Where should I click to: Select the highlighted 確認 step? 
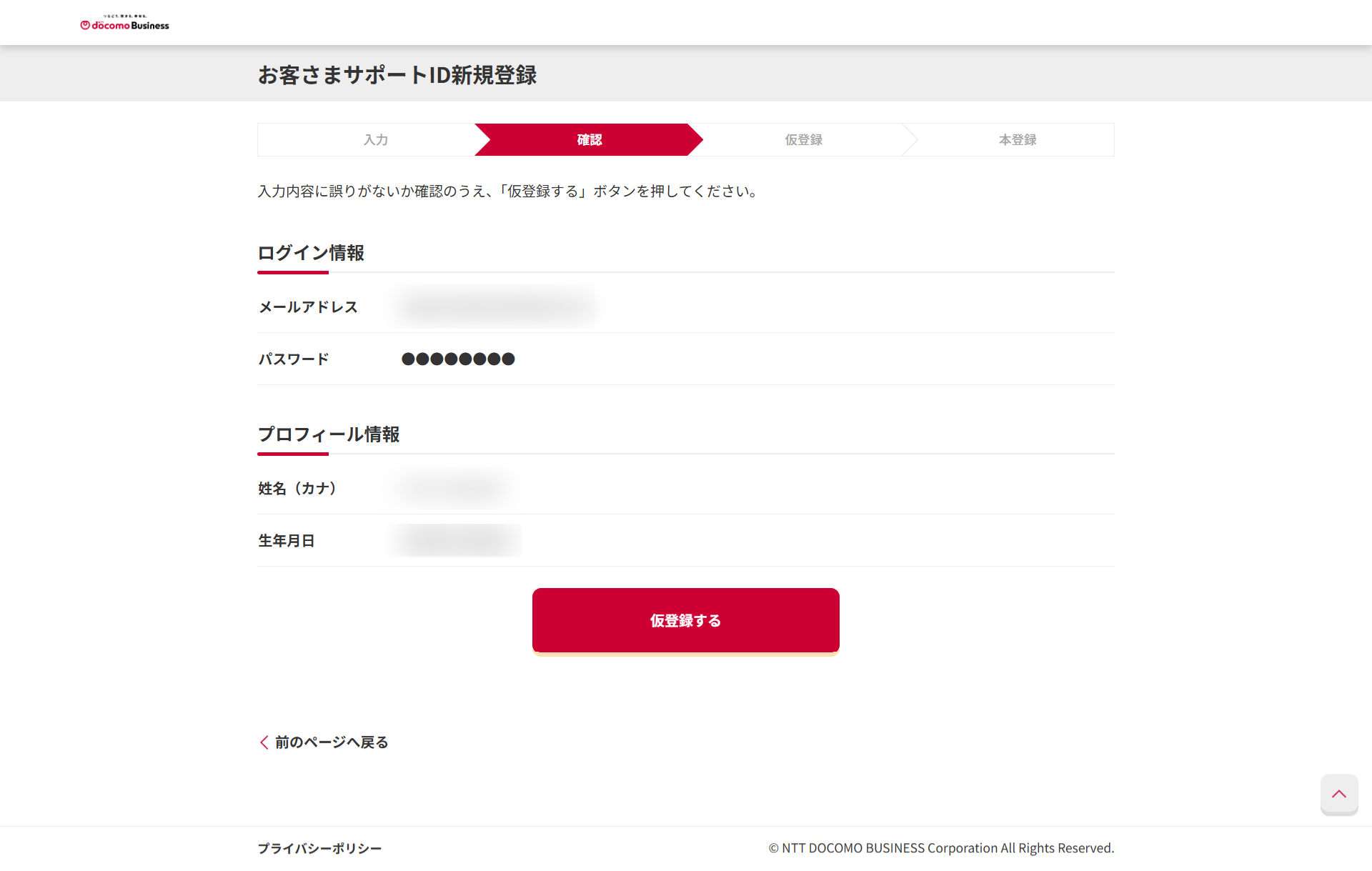tap(589, 140)
